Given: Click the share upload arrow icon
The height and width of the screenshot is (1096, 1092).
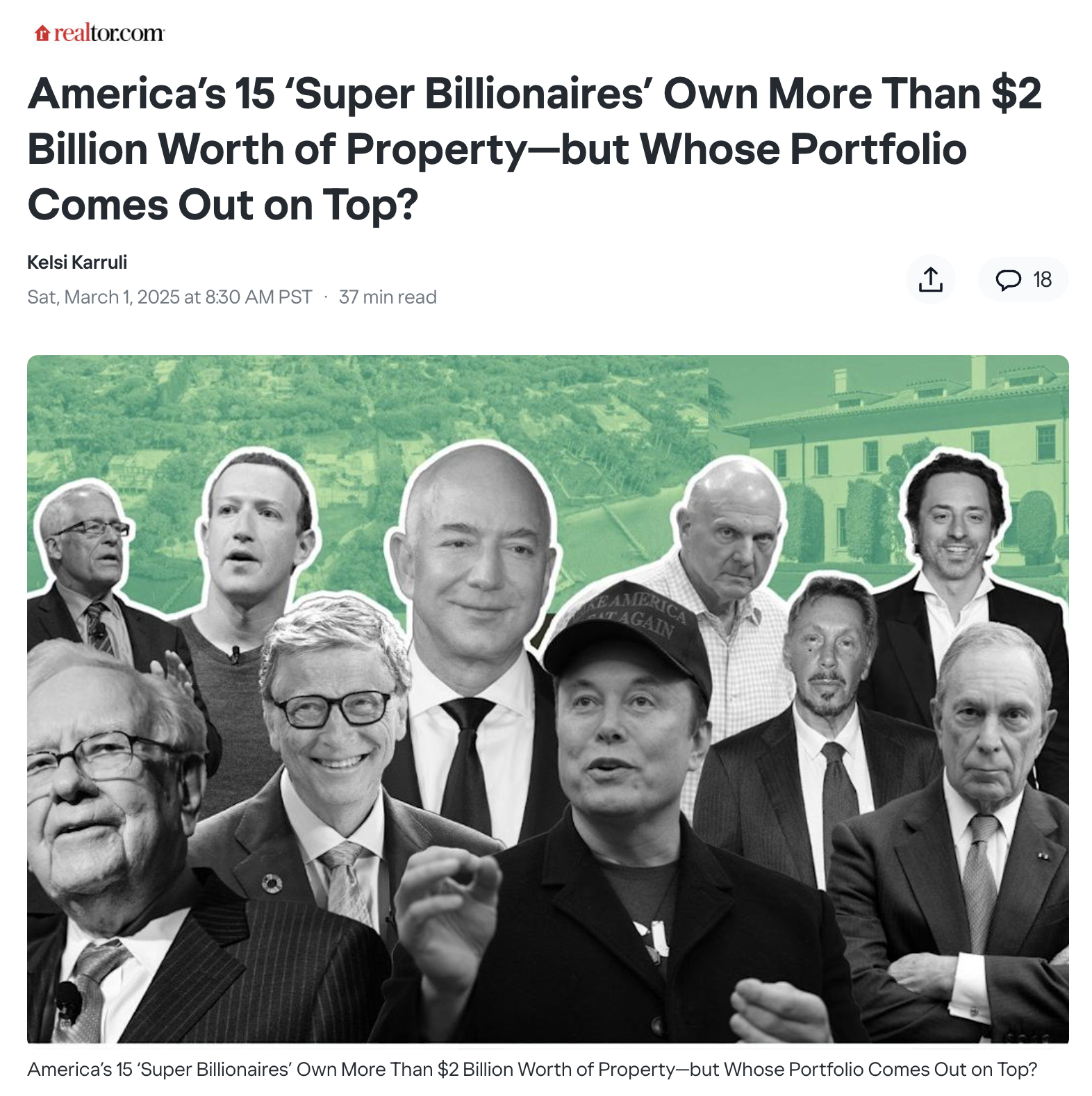Looking at the screenshot, I should pos(930,279).
